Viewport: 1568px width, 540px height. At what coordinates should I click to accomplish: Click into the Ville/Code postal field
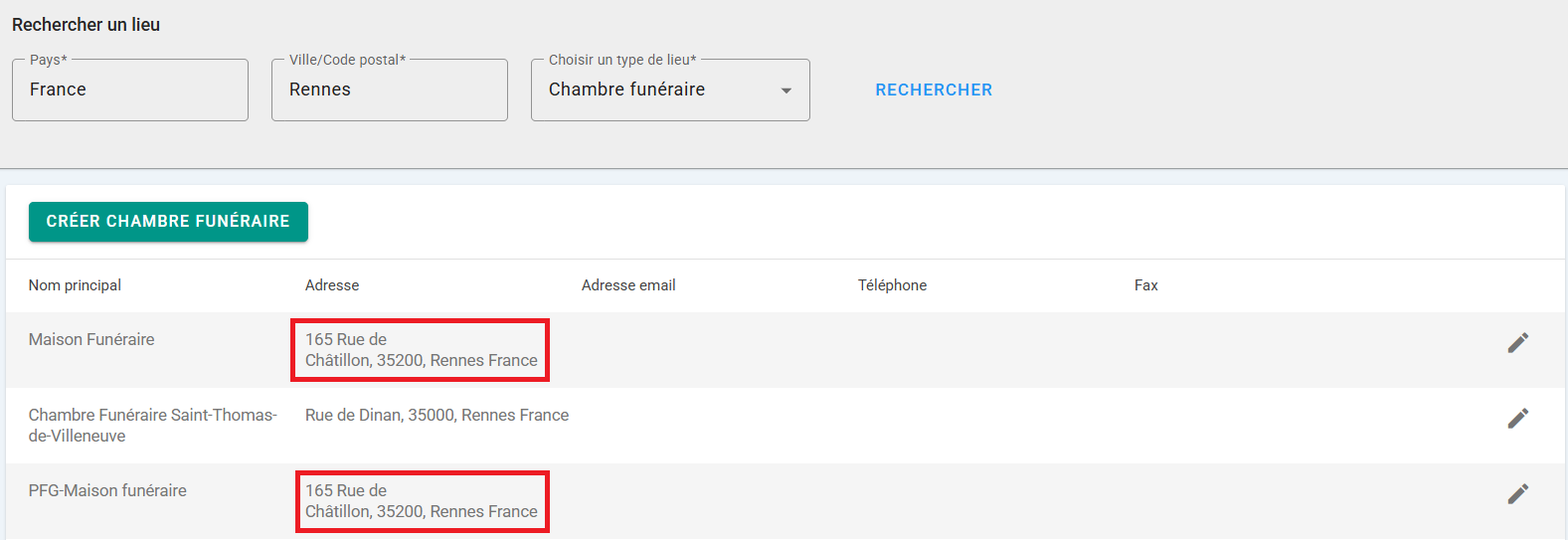coord(389,90)
